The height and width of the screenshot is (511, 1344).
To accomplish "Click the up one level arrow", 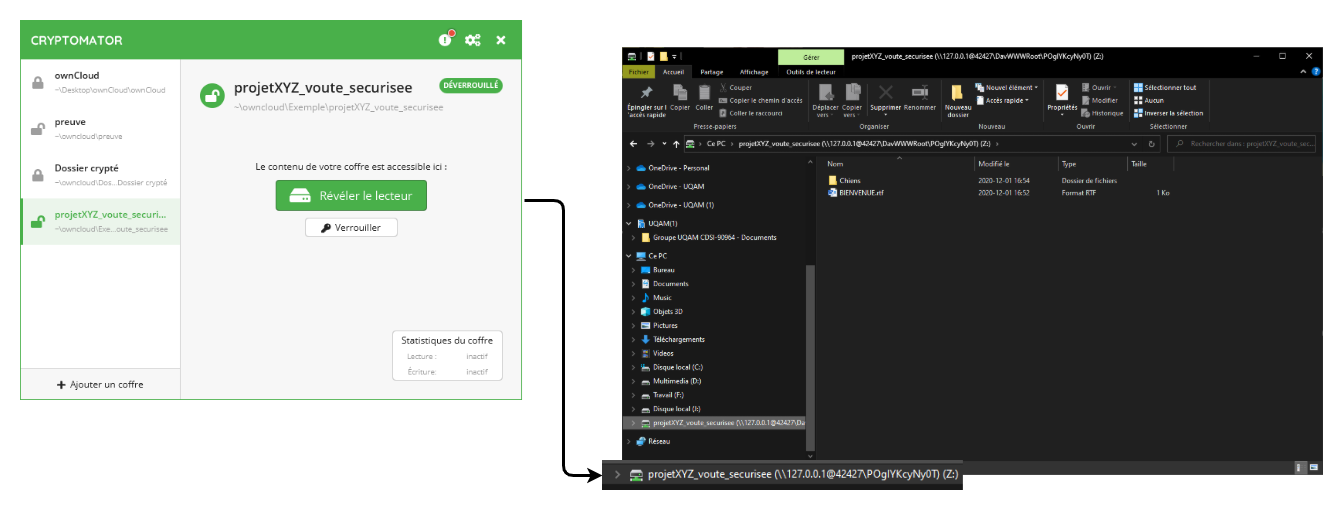I will (674, 144).
